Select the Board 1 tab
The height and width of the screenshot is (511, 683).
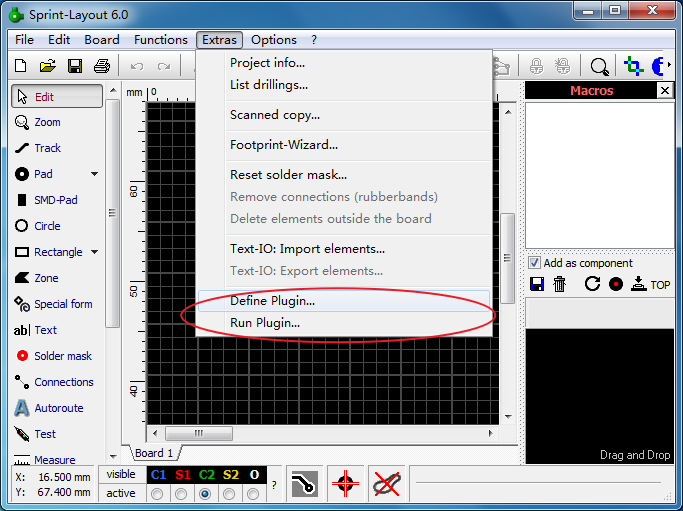coord(154,453)
